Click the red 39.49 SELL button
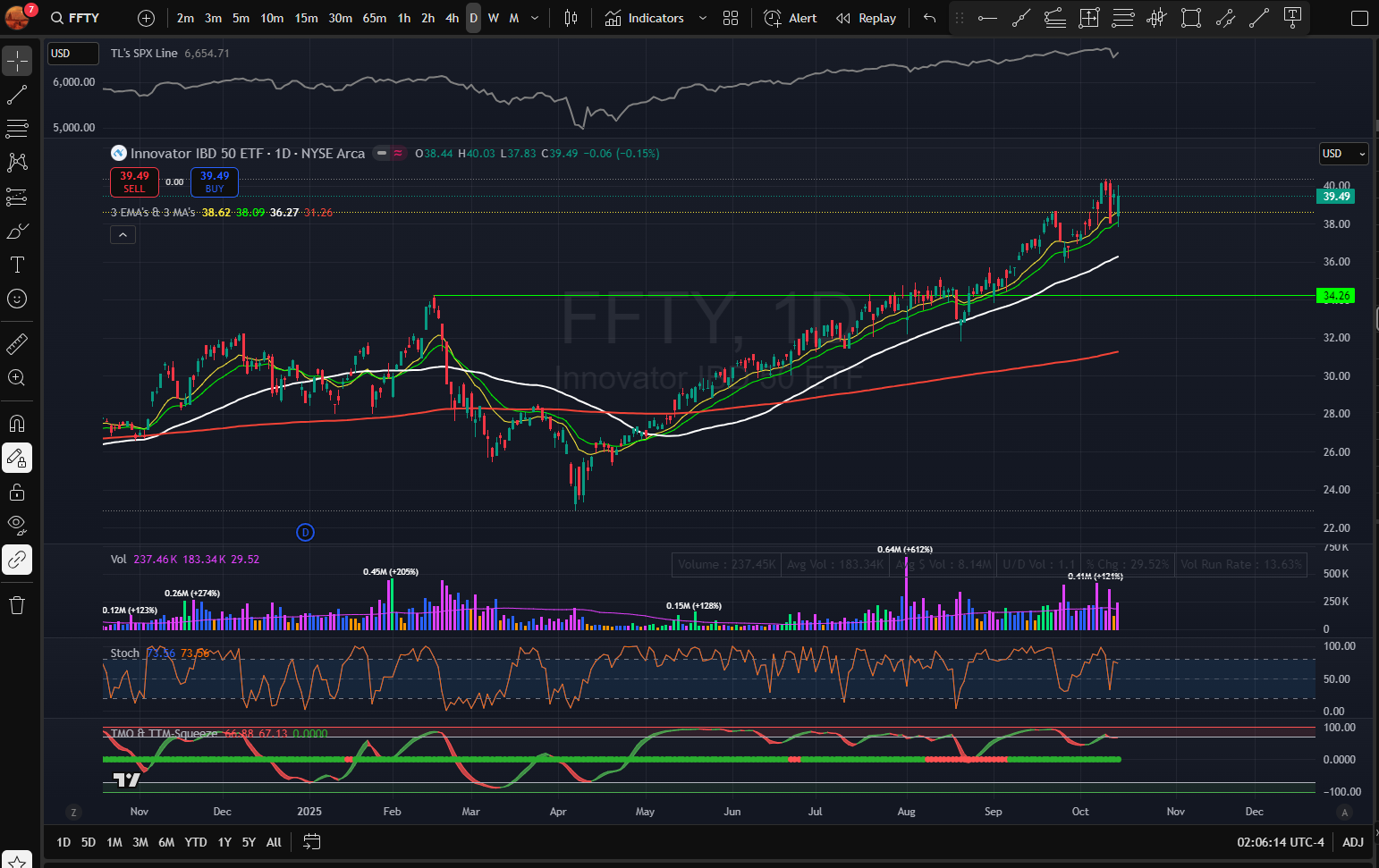1379x868 pixels. click(x=134, y=181)
